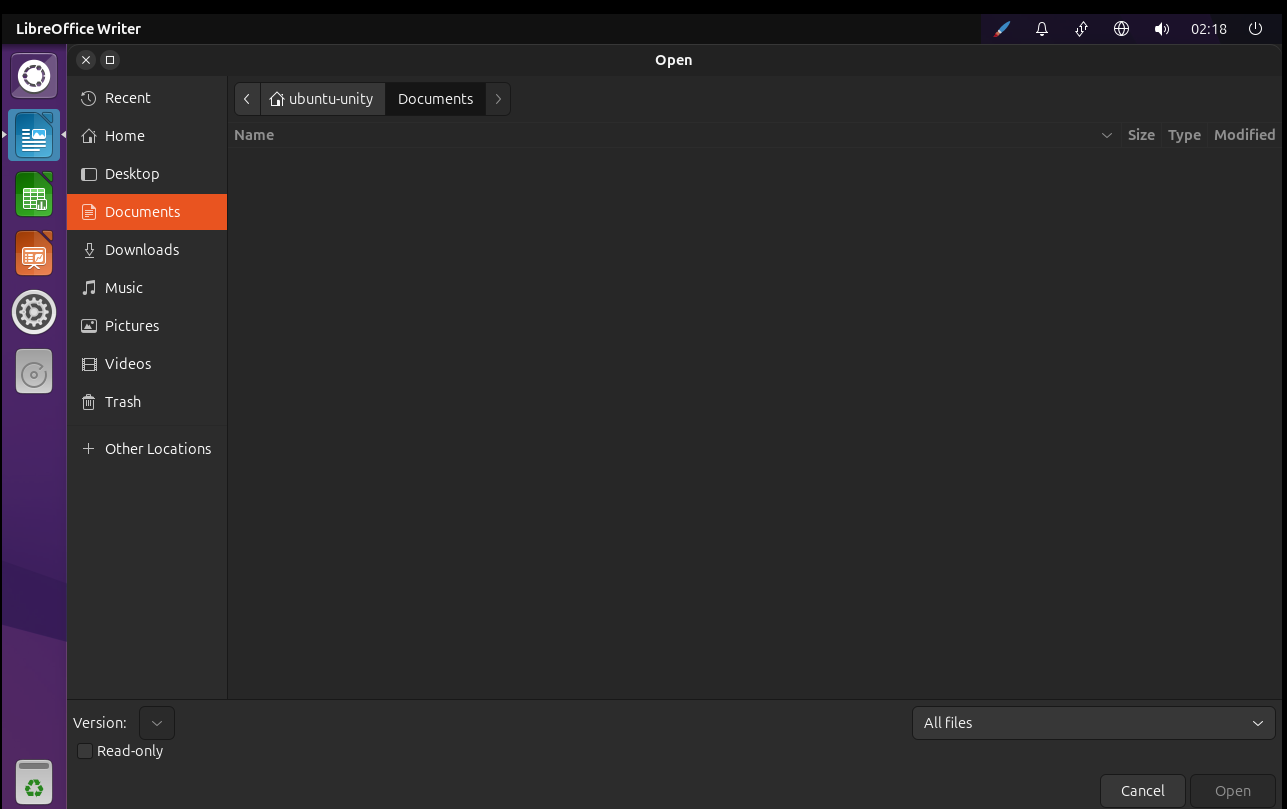Sort the file list by Type column
The image size is (1287, 809).
point(1184,135)
